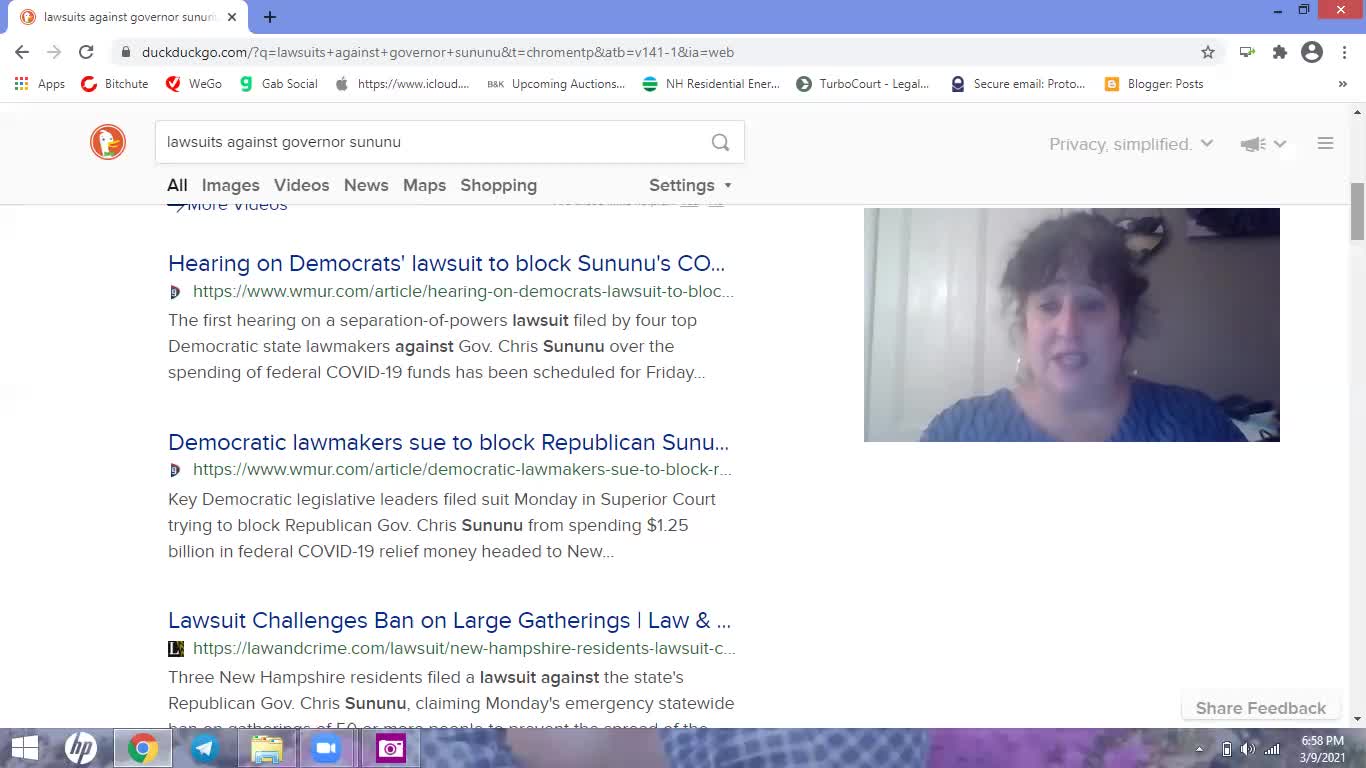Open the Chrome profile avatar
The image size is (1366, 768).
pyautogui.click(x=1312, y=52)
